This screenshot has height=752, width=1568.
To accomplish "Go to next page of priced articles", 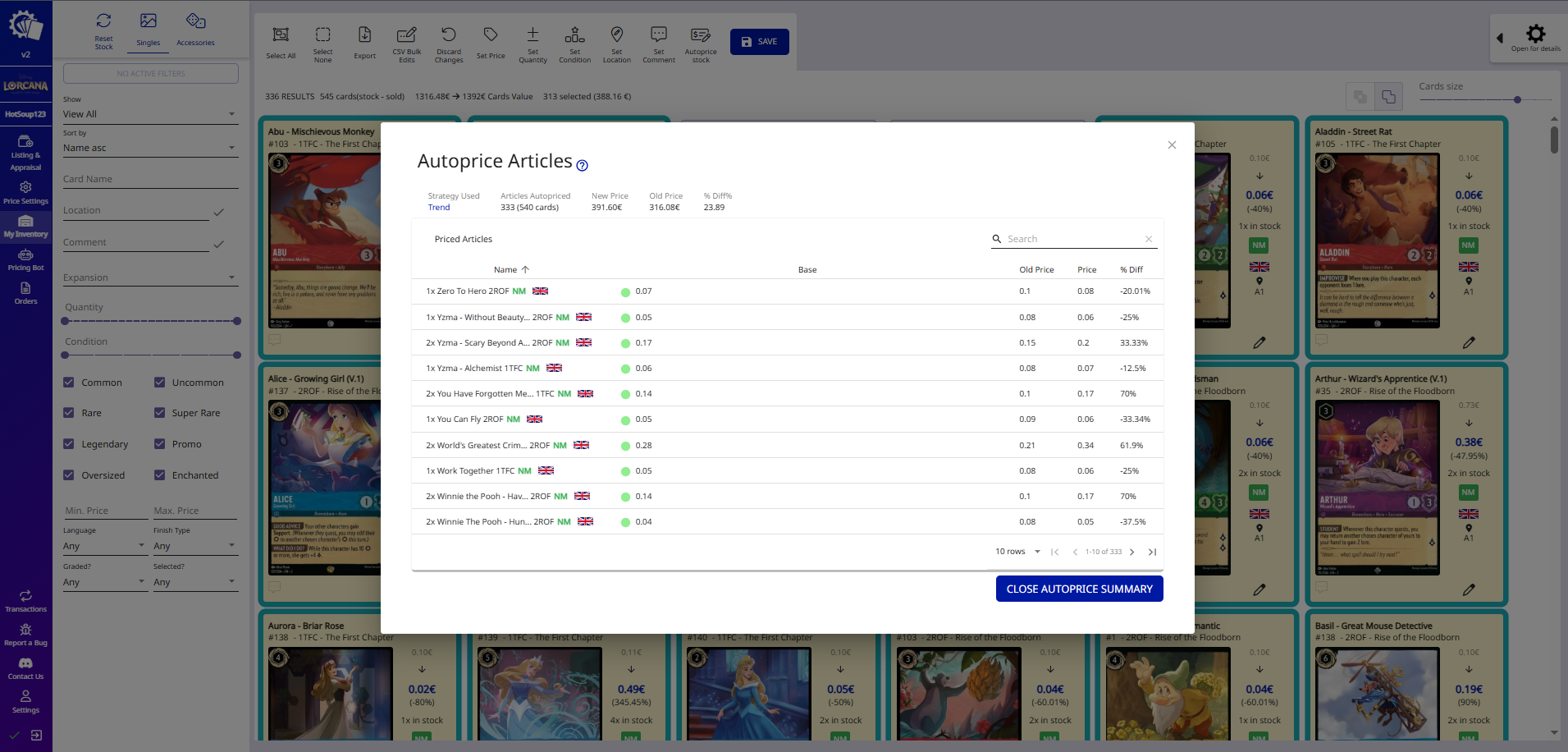I will [1131, 552].
